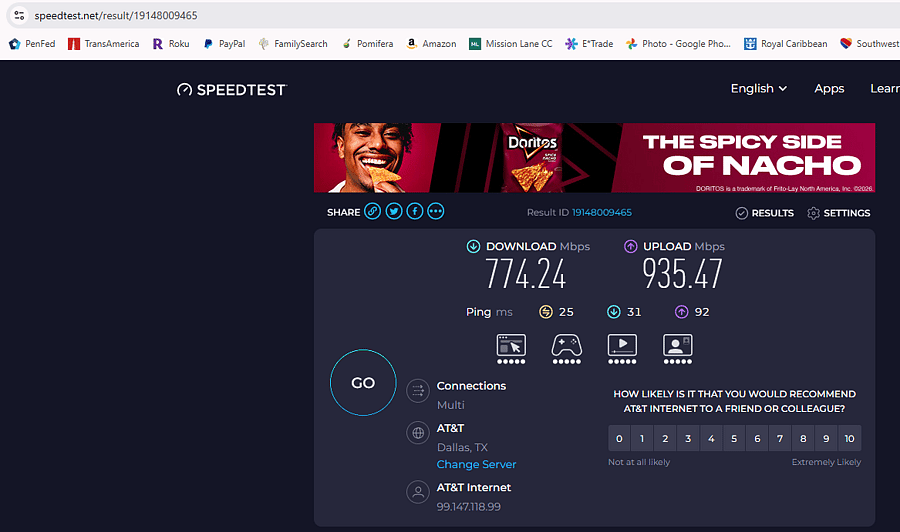
Task: Open the Mission Lane CC bookmark
Action: (x=510, y=44)
